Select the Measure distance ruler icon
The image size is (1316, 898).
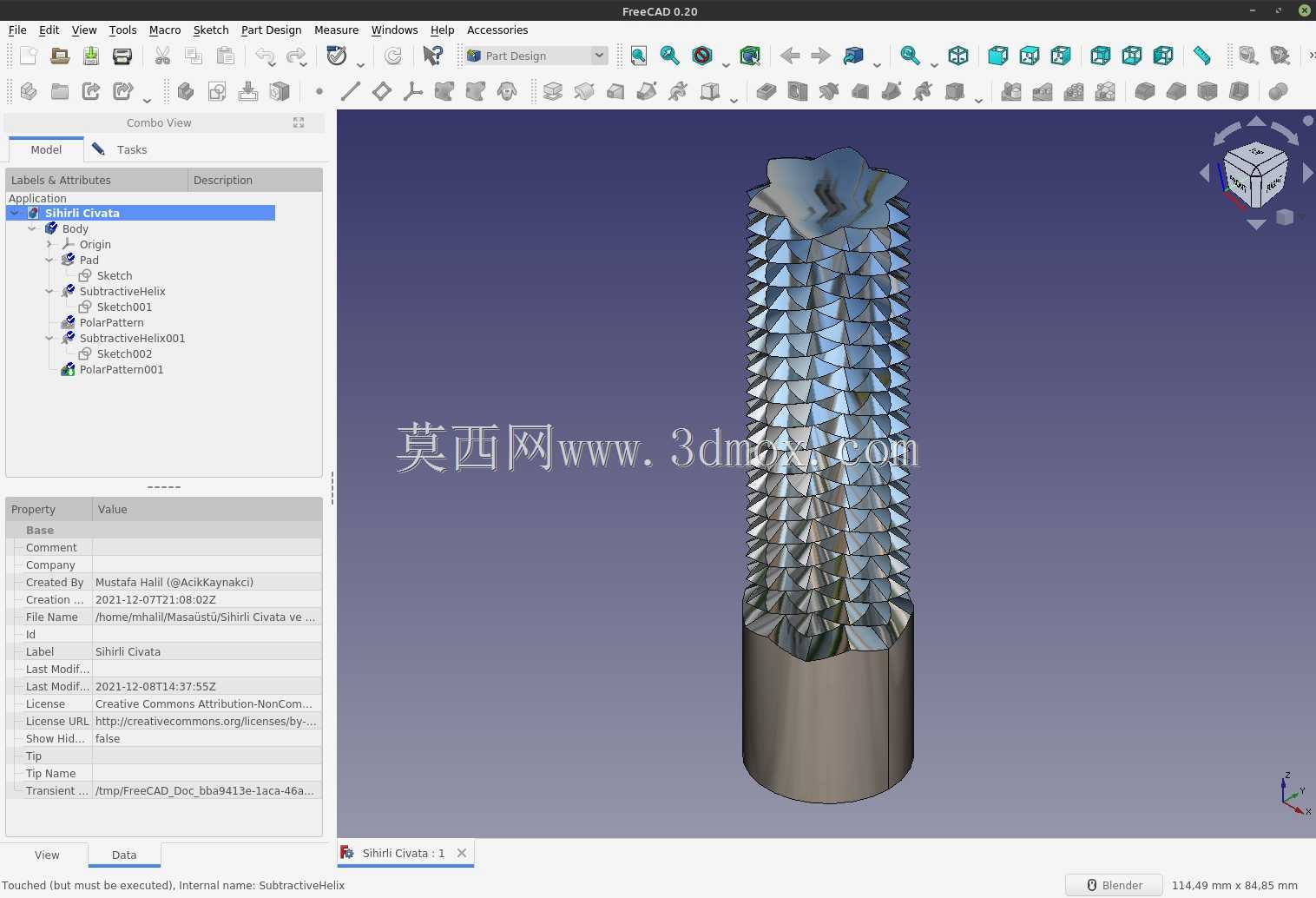coord(1202,56)
